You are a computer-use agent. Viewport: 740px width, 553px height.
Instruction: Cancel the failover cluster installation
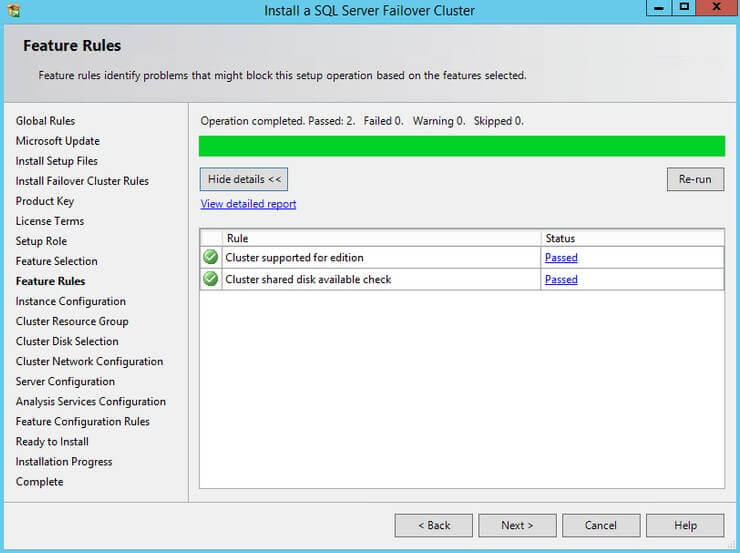click(x=601, y=525)
